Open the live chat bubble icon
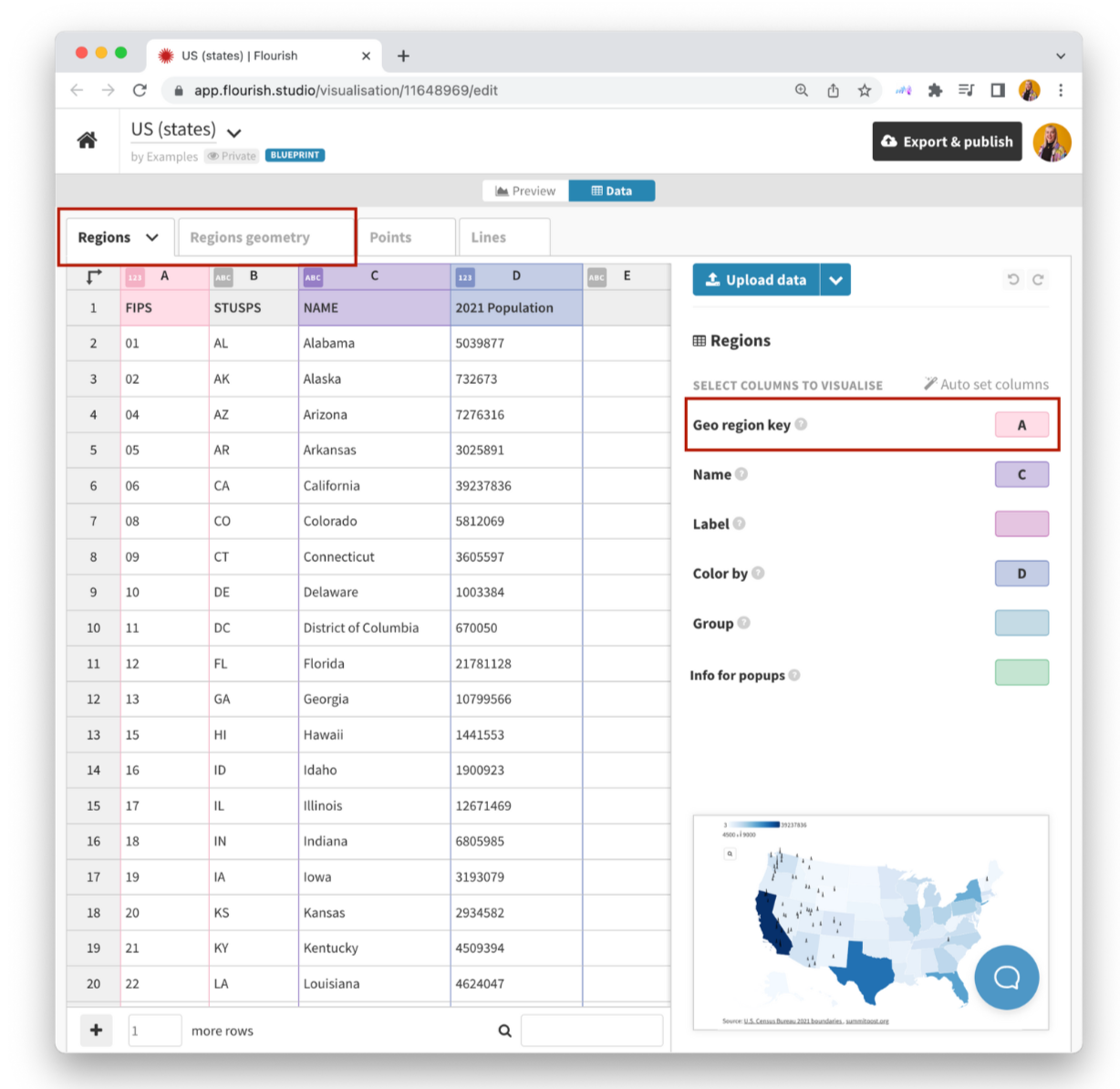The width and height of the screenshot is (1120, 1089). [x=1006, y=977]
